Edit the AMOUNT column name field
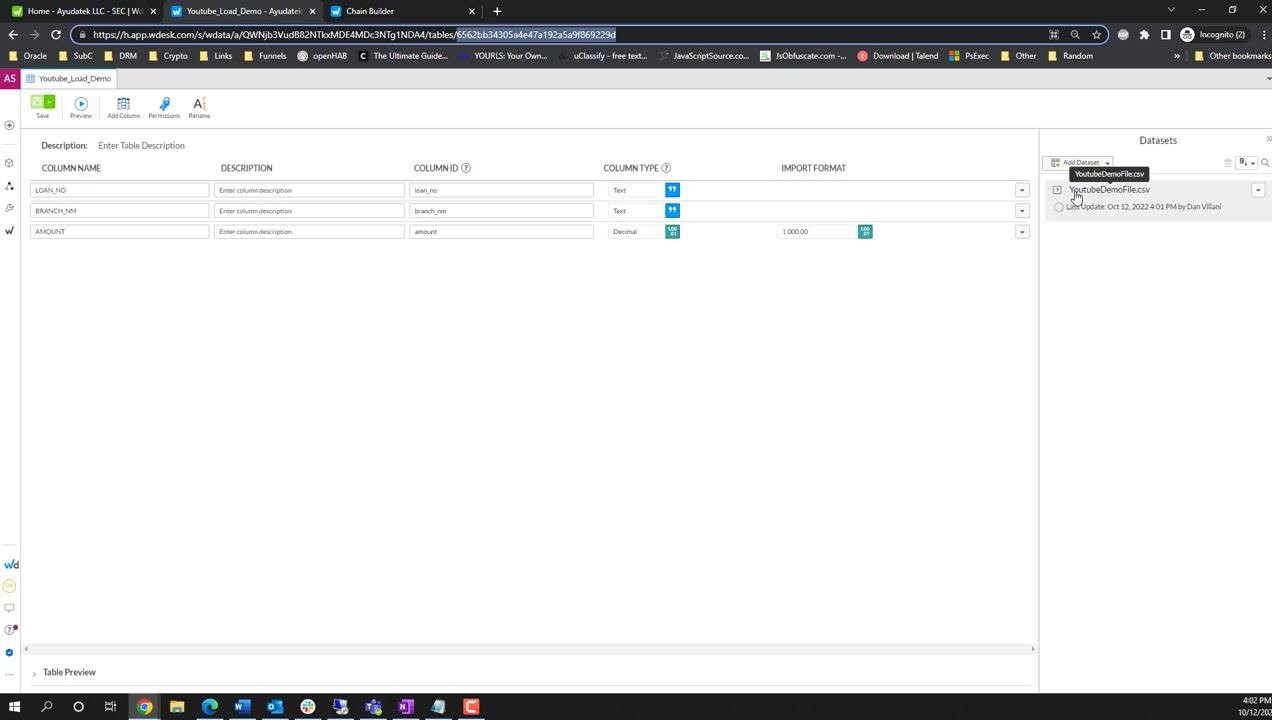The width and height of the screenshot is (1272, 720). pos(119,232)
